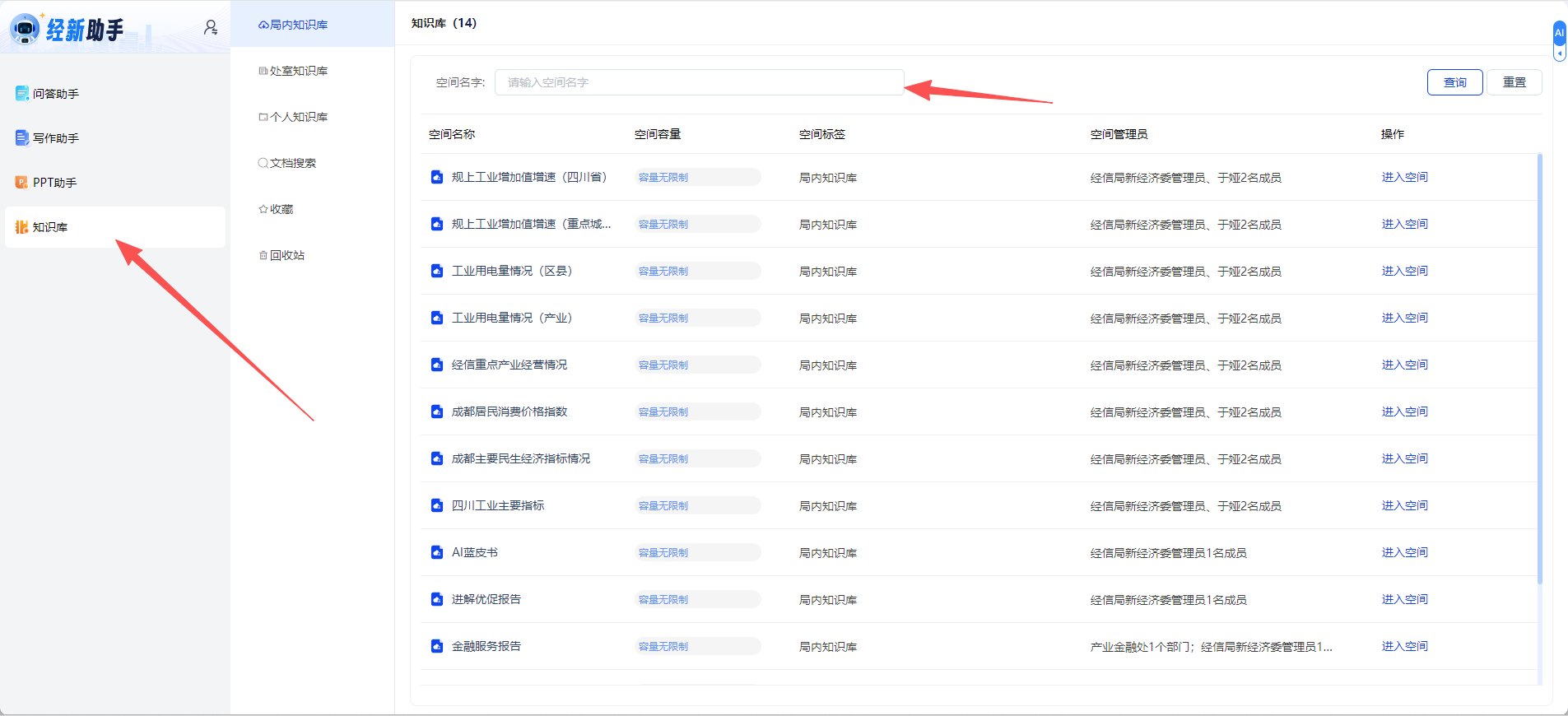Click the 经新助手 robot logo icon
This screenshot has height=716, width=1568.
point(25,29)
